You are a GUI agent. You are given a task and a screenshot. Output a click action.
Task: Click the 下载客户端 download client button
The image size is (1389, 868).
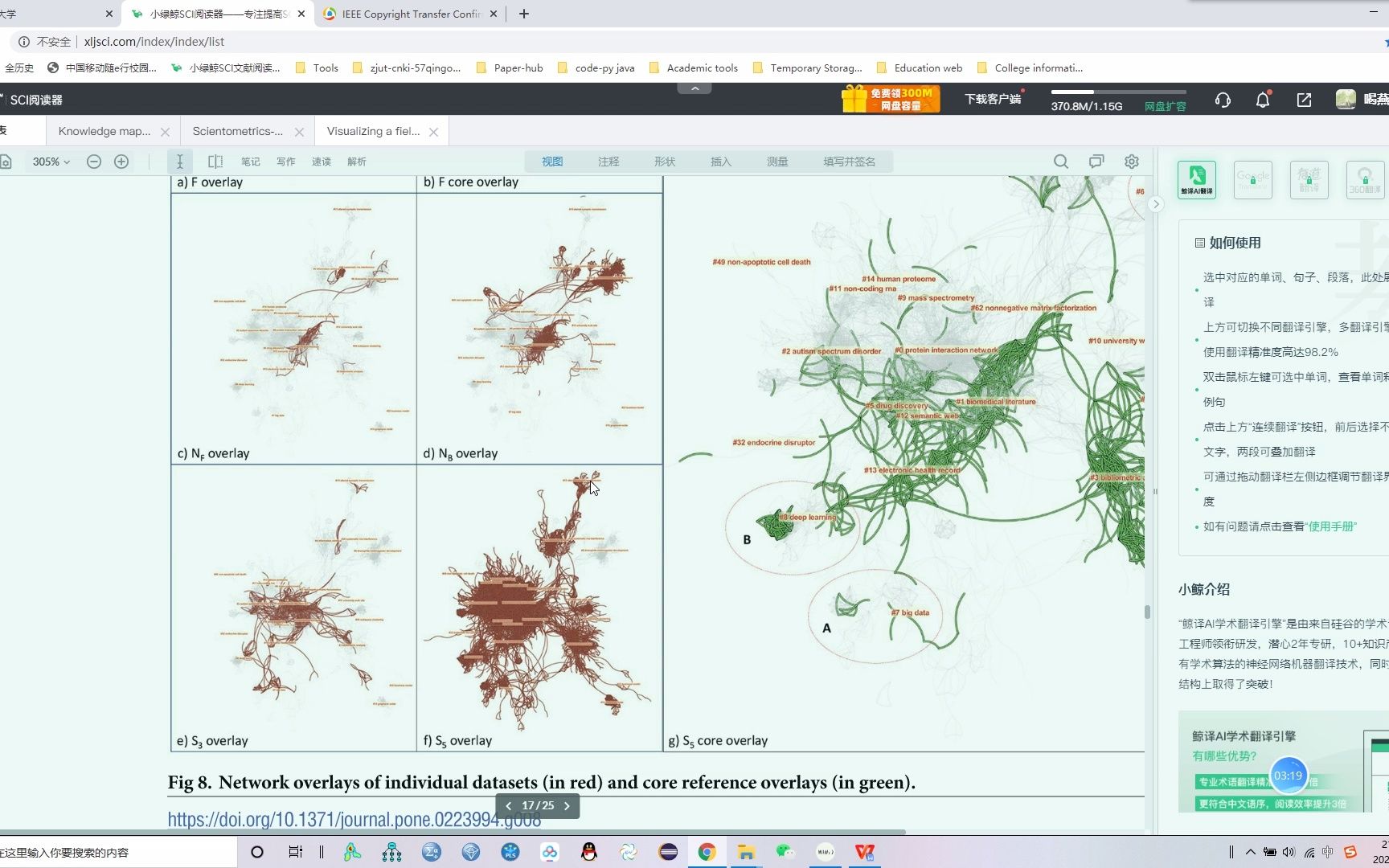[993, 99]
